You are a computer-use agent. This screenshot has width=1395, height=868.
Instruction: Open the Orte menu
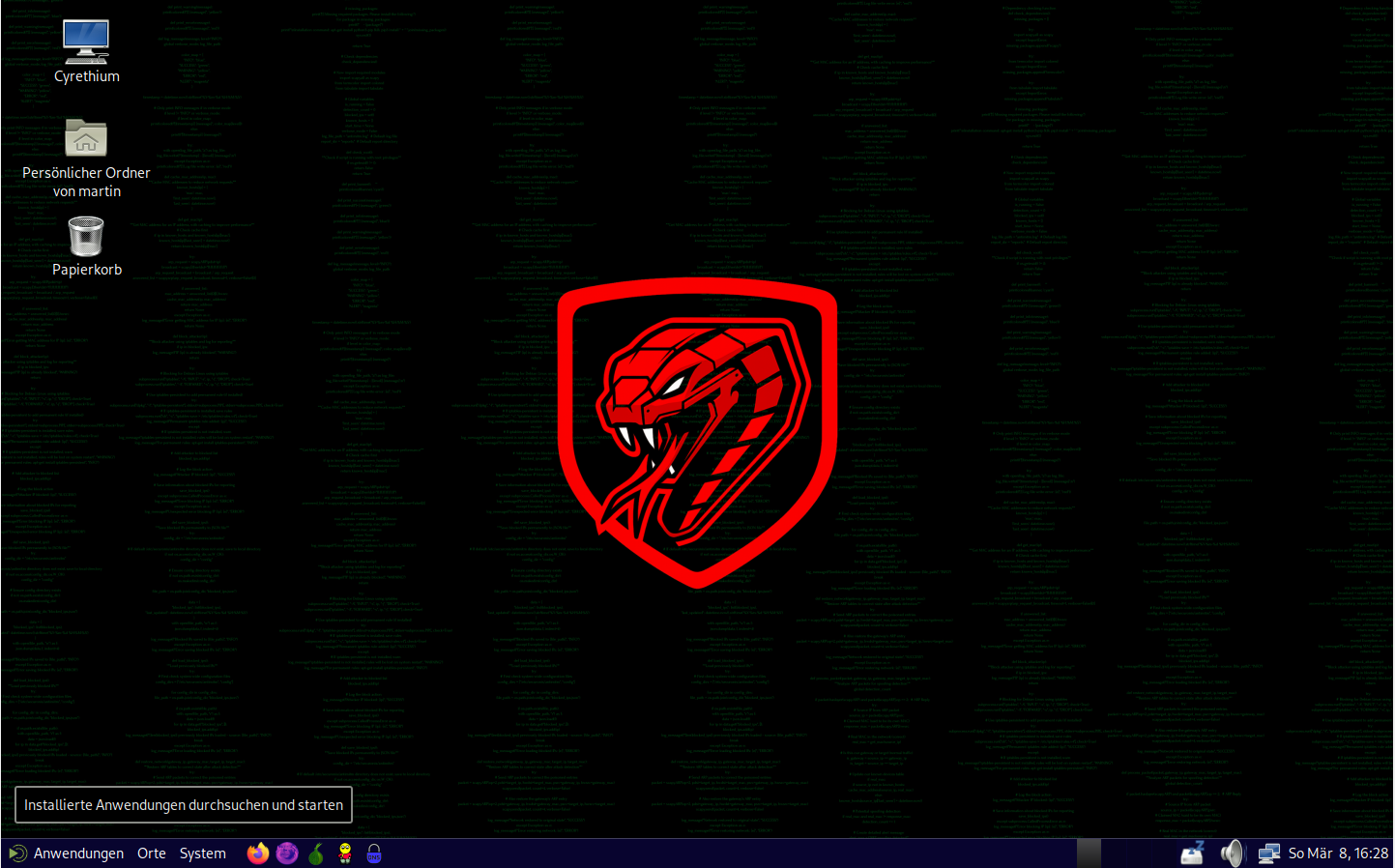click(152, 854)
